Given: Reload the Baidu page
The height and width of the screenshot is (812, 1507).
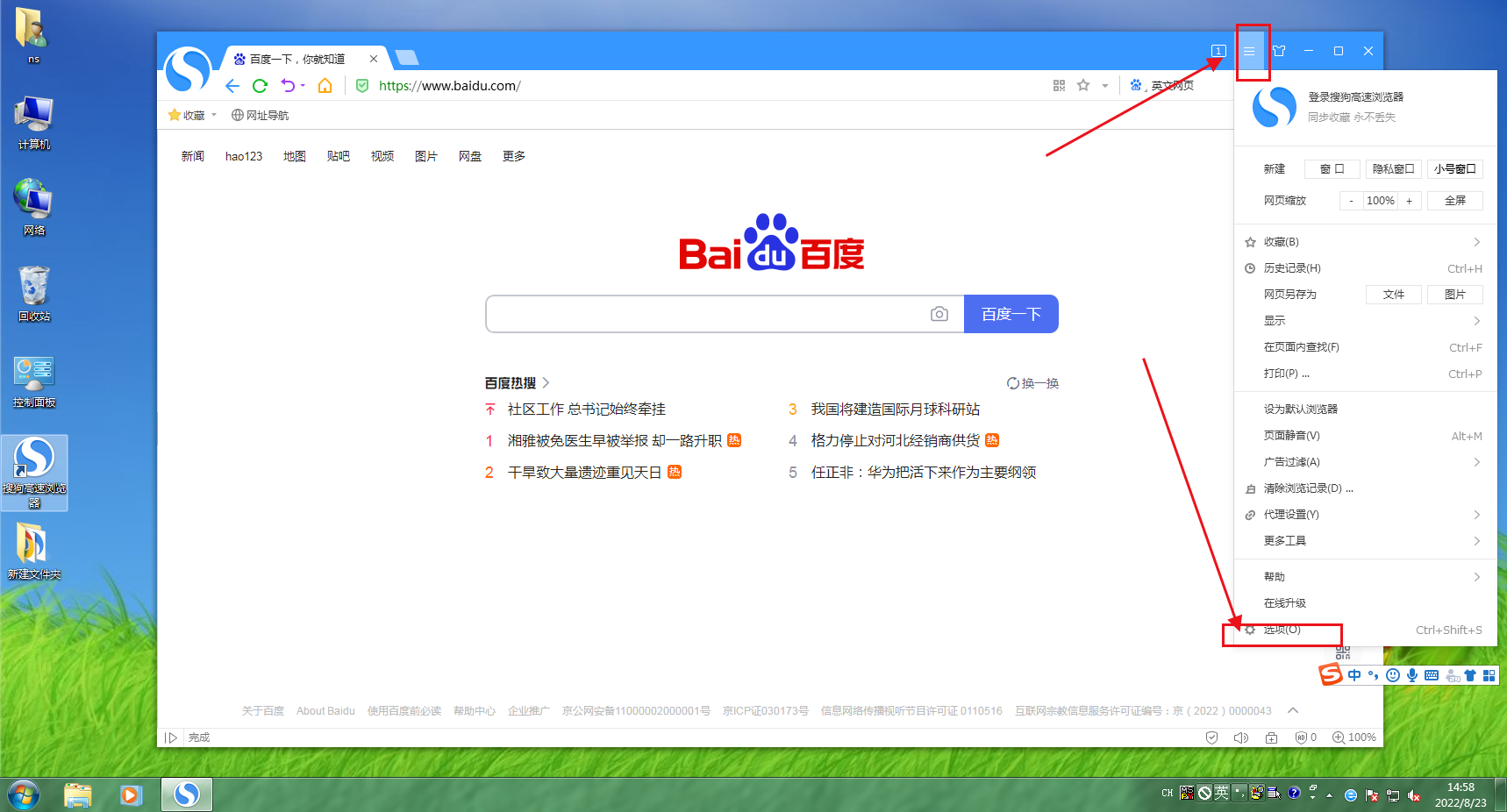Looking at the screenshot, I should pos(260,86).
